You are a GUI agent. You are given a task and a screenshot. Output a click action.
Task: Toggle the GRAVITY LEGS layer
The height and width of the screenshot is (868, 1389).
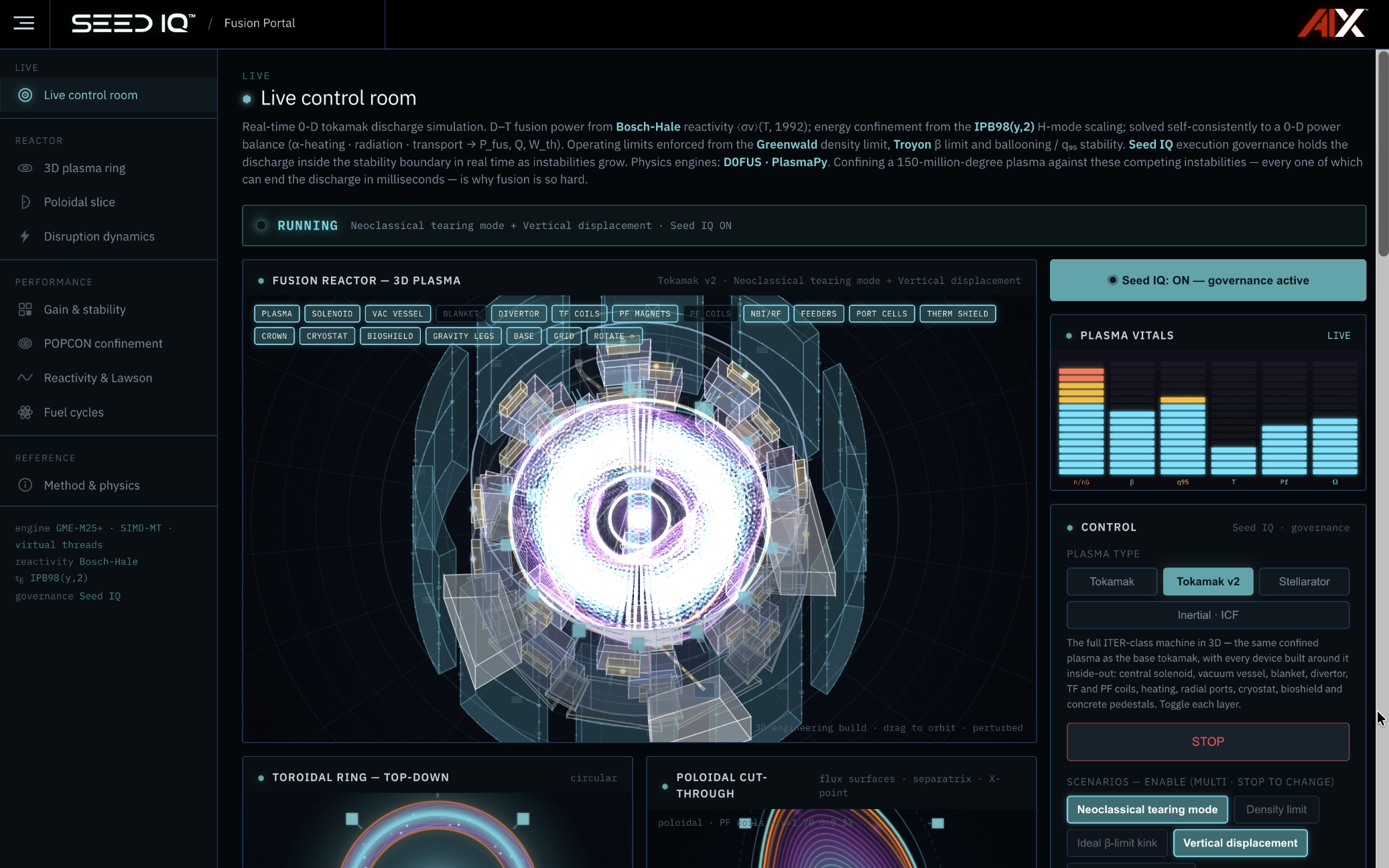464,336
